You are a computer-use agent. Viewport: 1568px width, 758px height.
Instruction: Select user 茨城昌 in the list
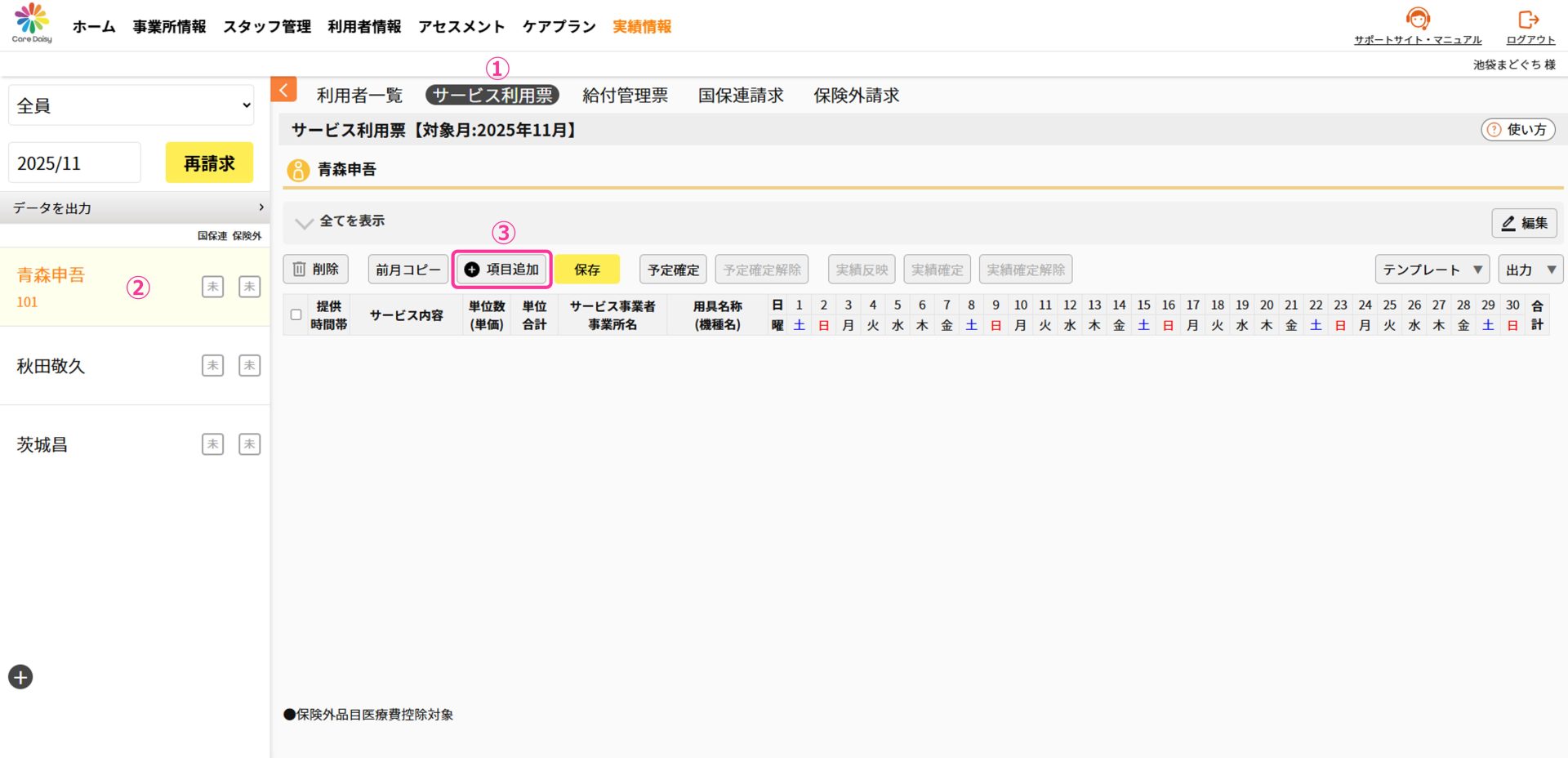[42, 445]
